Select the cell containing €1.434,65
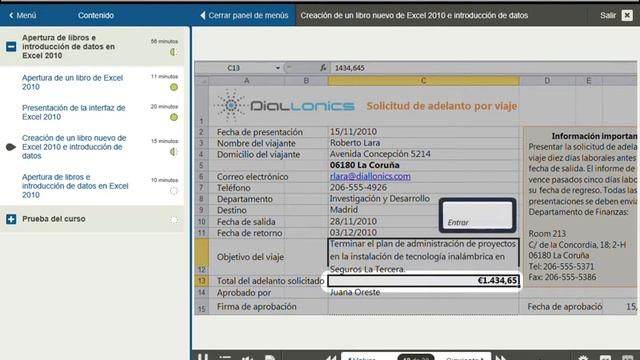The image size is (640, 360). tap(424, 281)
